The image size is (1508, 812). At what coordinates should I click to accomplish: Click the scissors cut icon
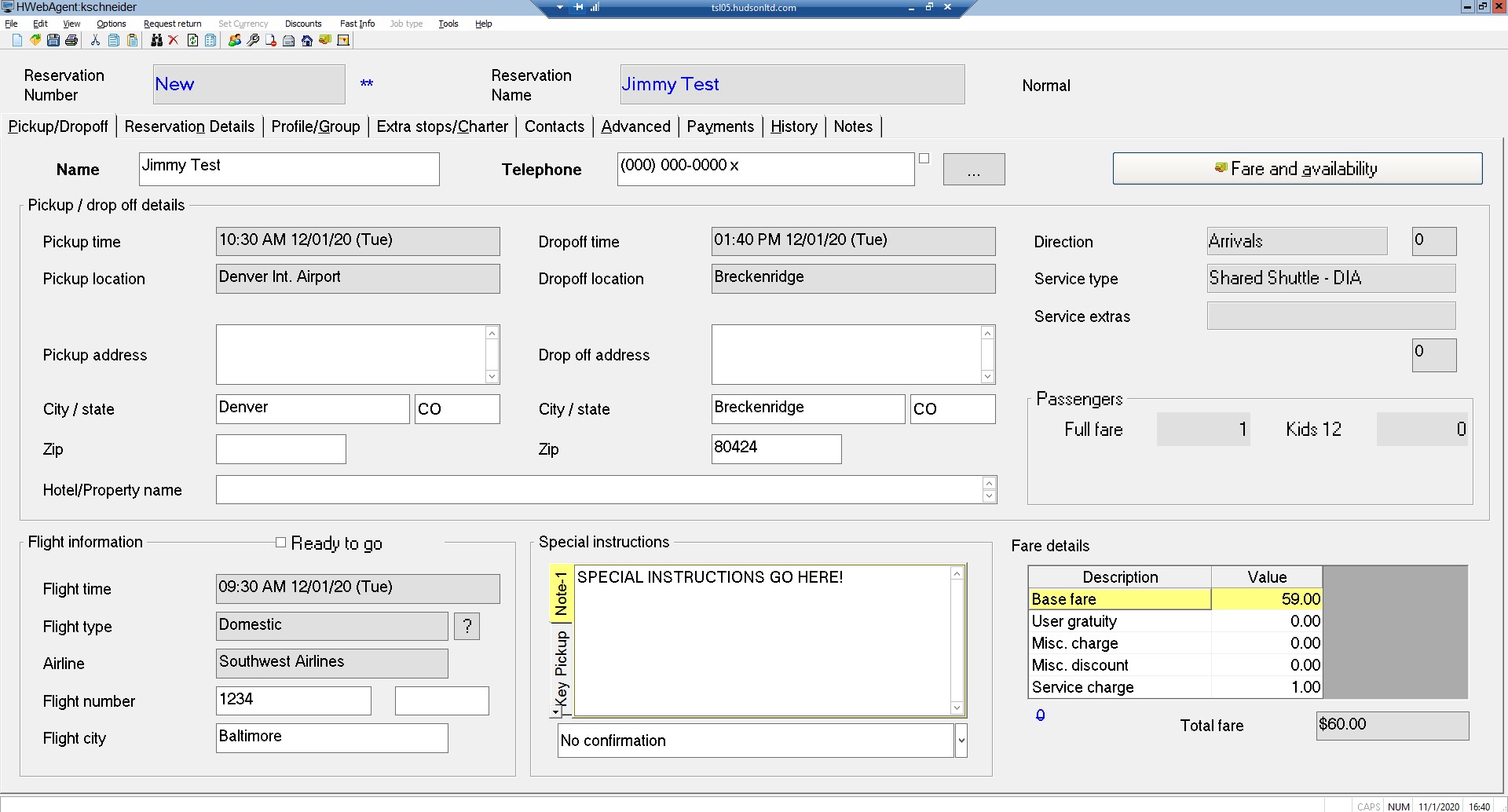(95, 40)
